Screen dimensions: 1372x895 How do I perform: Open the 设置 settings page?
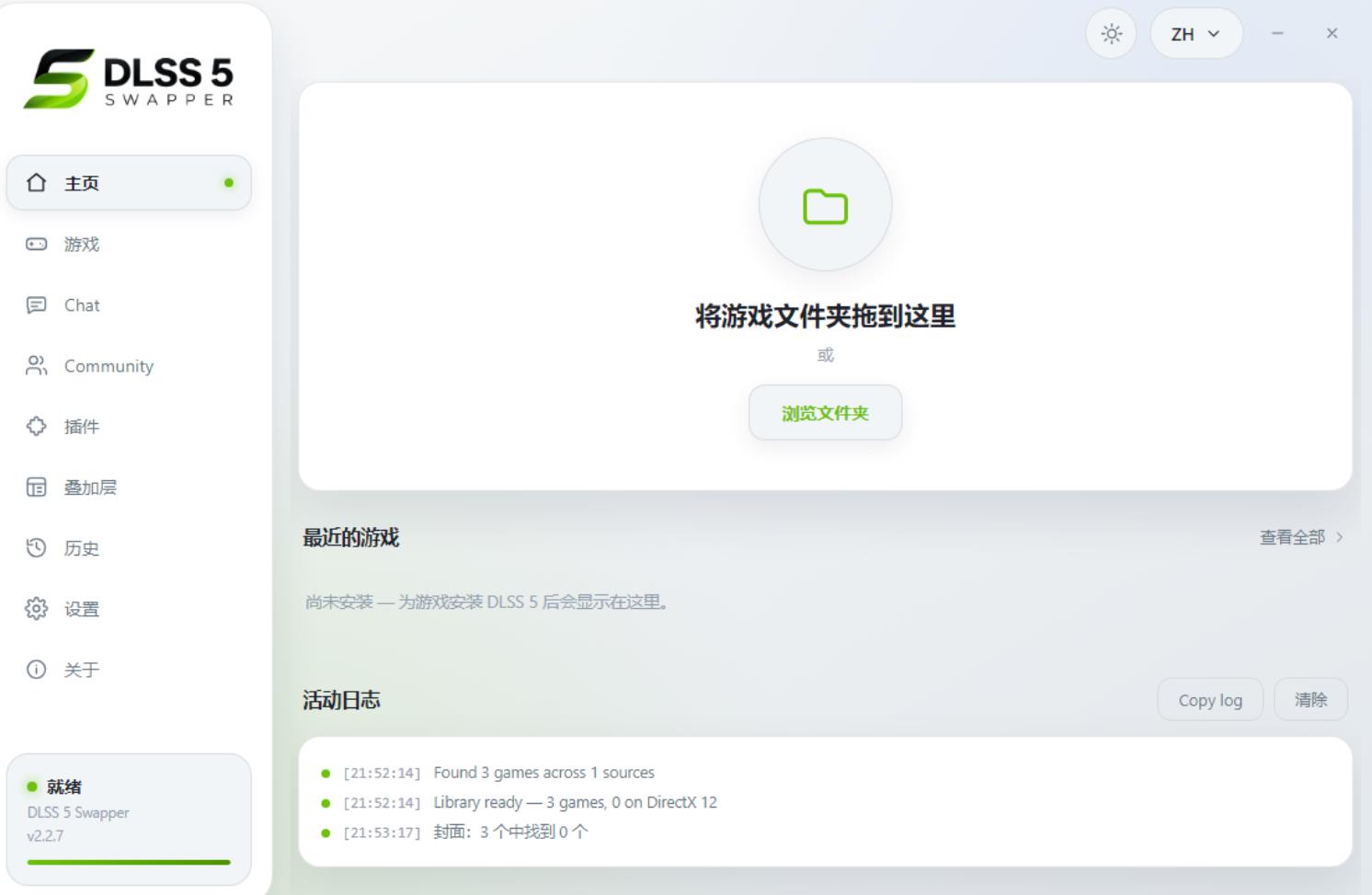129,608
